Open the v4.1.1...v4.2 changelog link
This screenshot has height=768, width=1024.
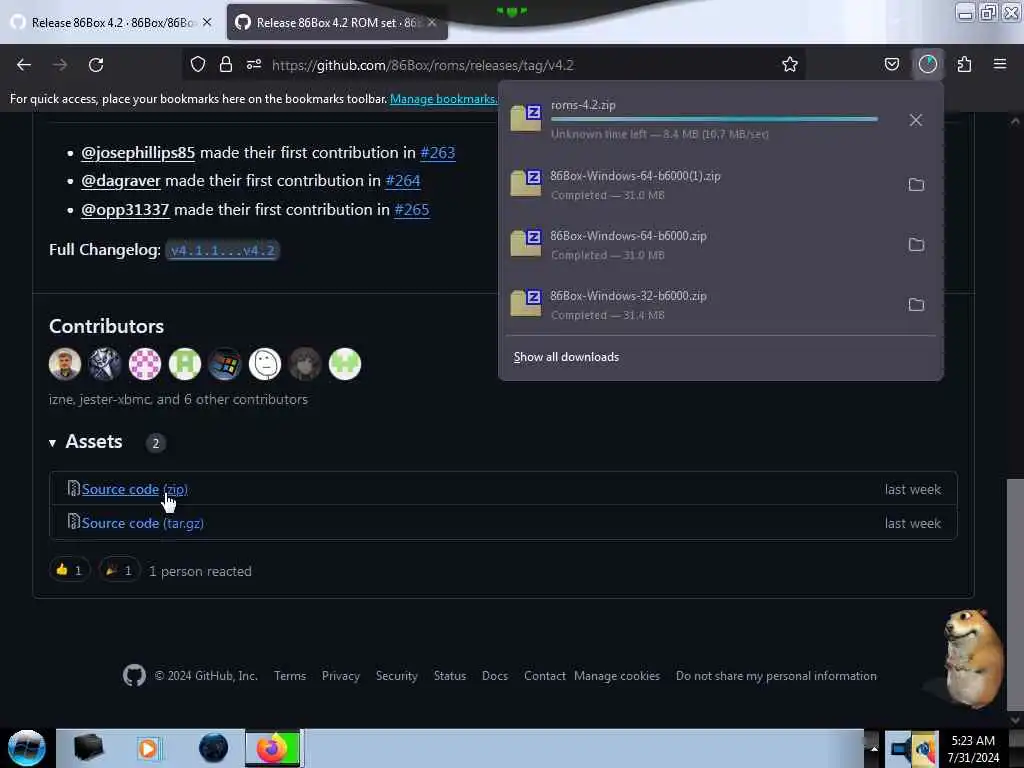223,250
